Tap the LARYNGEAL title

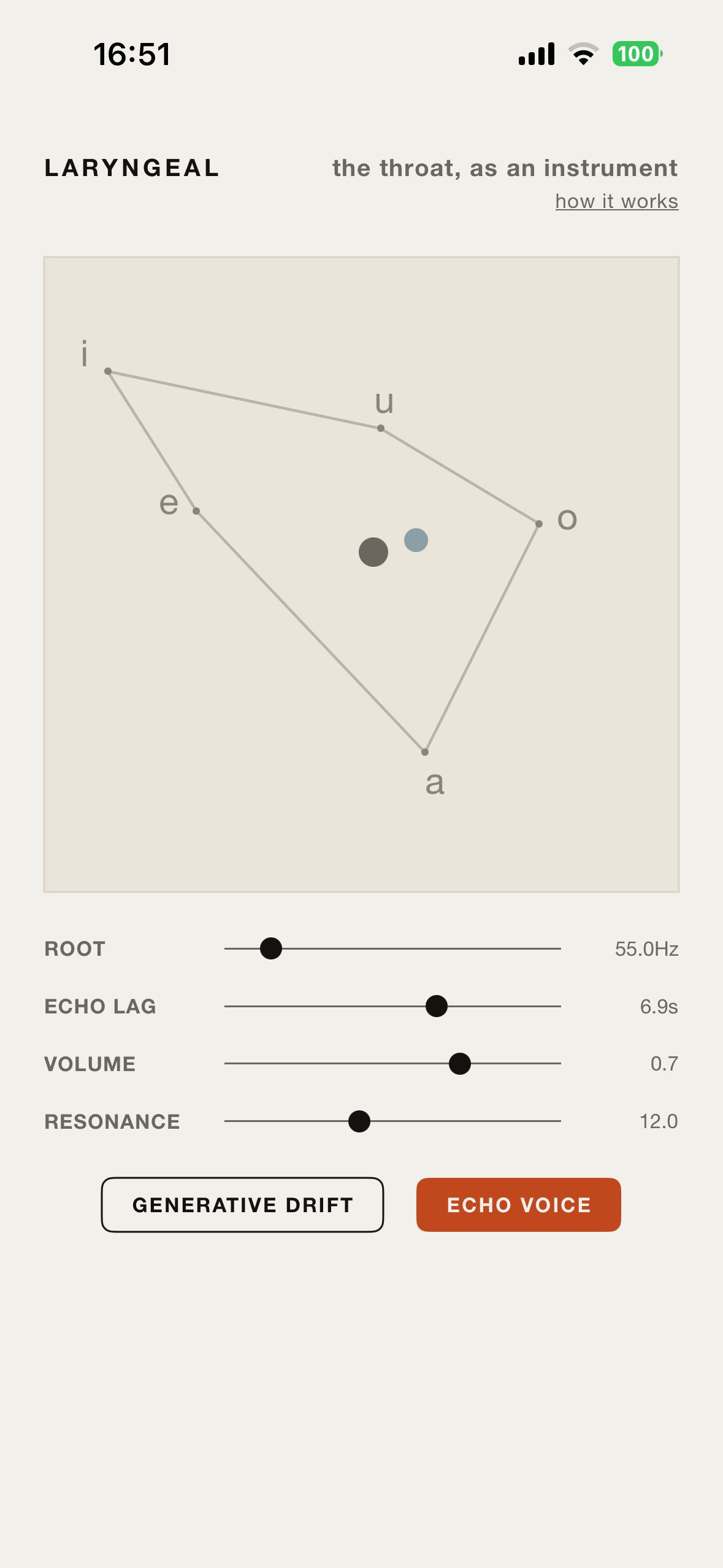(132, 168)
